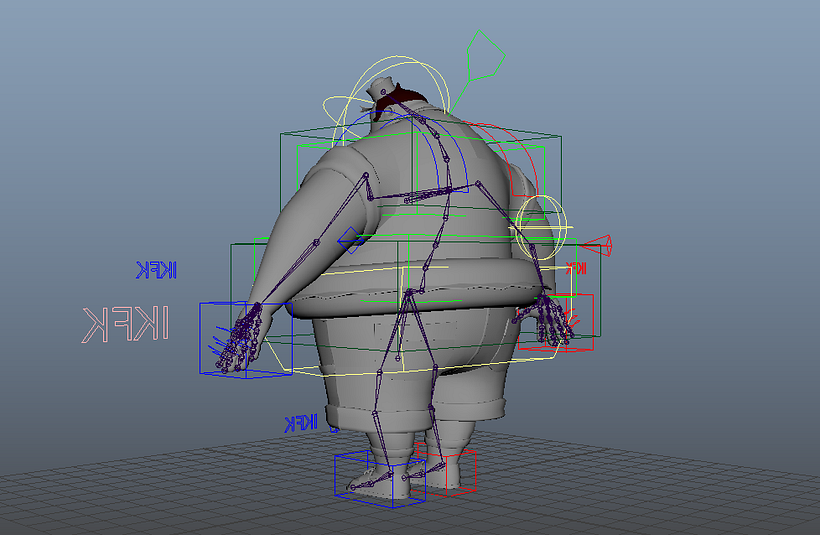The height and width of the screenshot is (535, 820).
Task: Select the red box control around the hand
Action: tap(556, 322)
